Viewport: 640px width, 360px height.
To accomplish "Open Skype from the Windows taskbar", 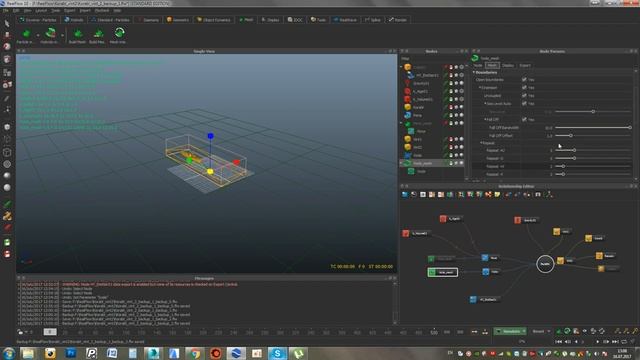I will pyautogui.click(x=278, y=353).
